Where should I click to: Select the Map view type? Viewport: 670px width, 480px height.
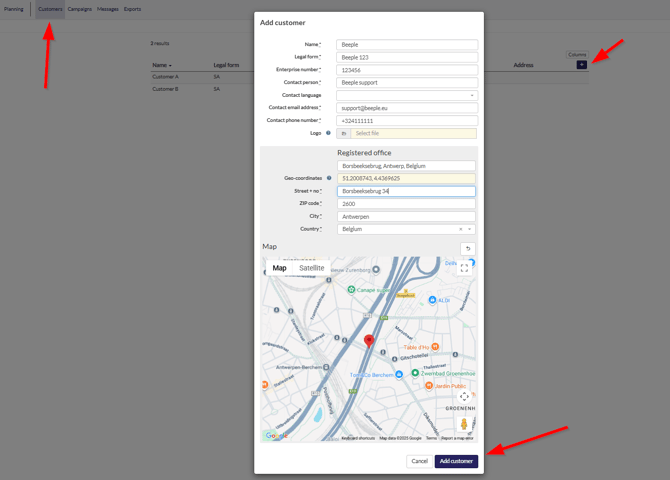pyautogui.click(x=279, y=268)
